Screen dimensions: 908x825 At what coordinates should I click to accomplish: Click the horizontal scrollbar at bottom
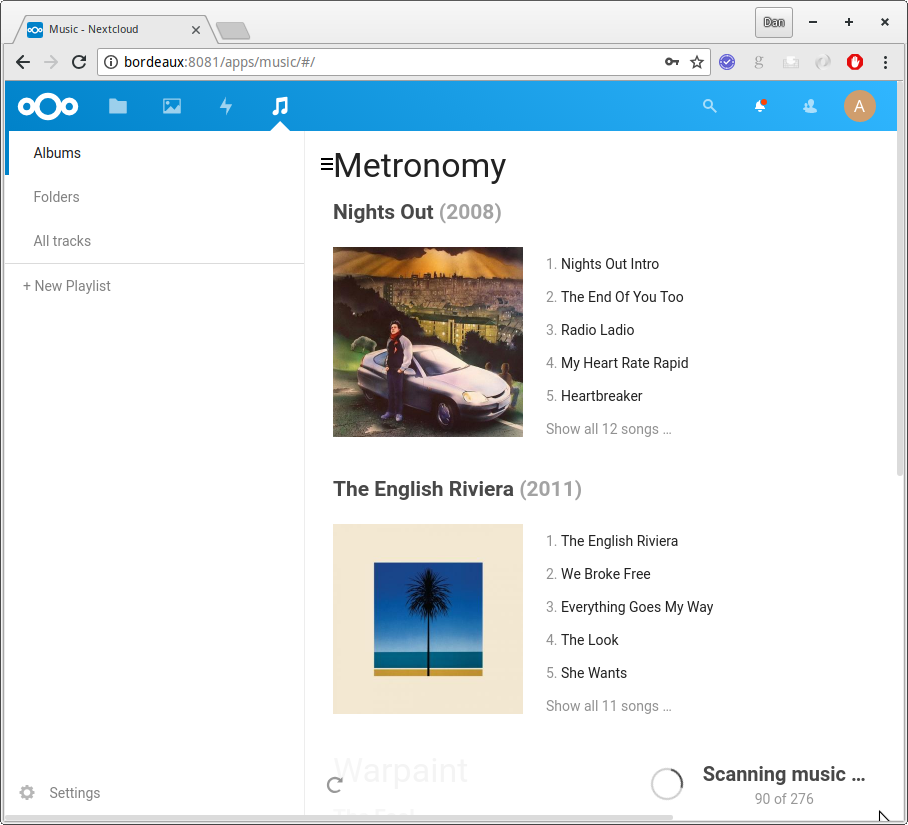pyautogui.click(x=339, y=817)
